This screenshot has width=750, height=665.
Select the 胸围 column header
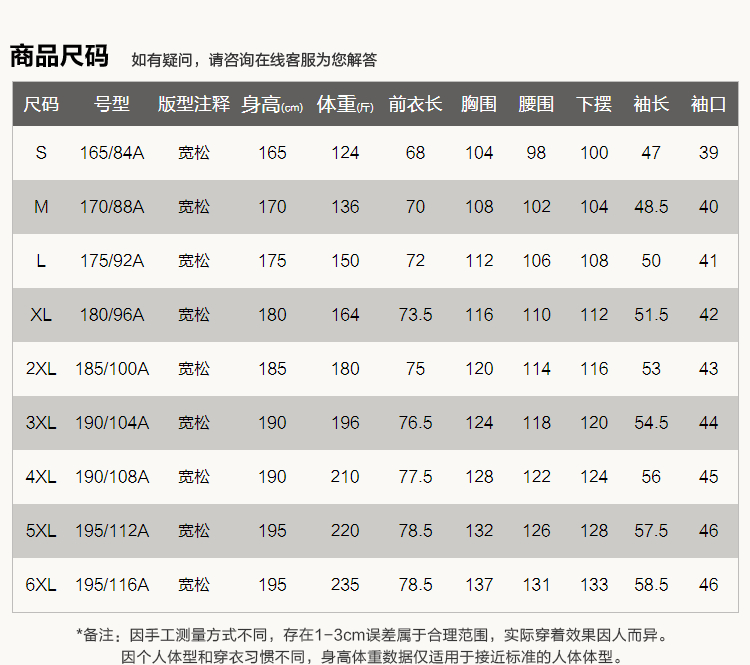[x=479, y=104]
